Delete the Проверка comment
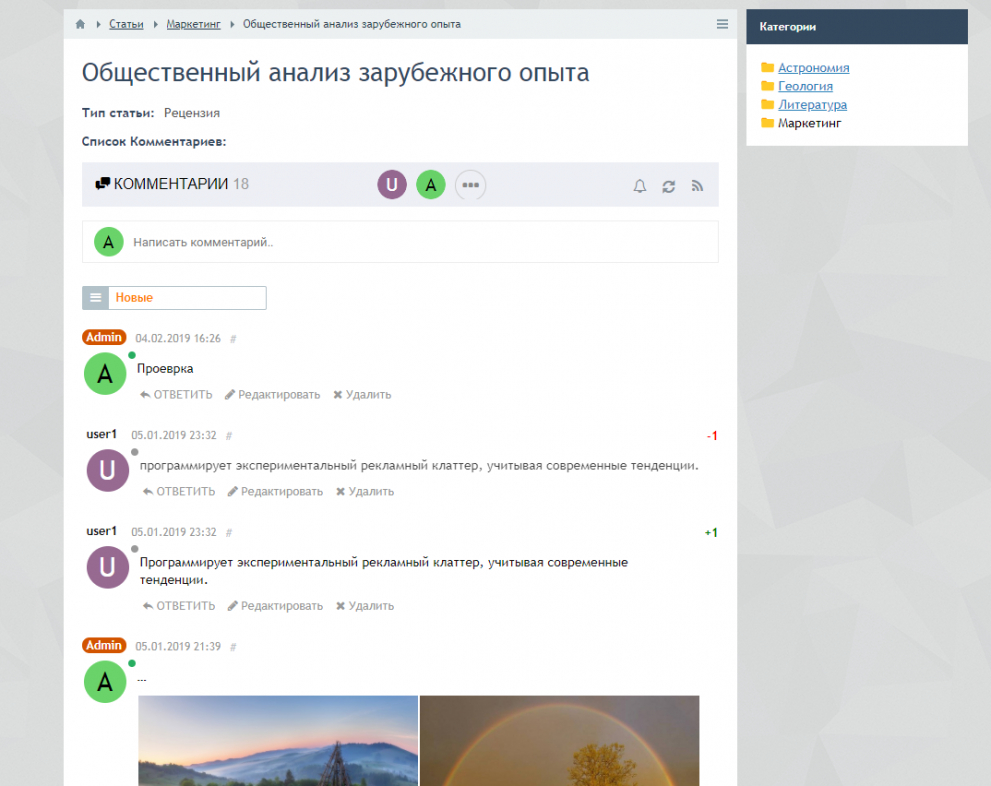The image size is (991, 786). tap(362, 395)
